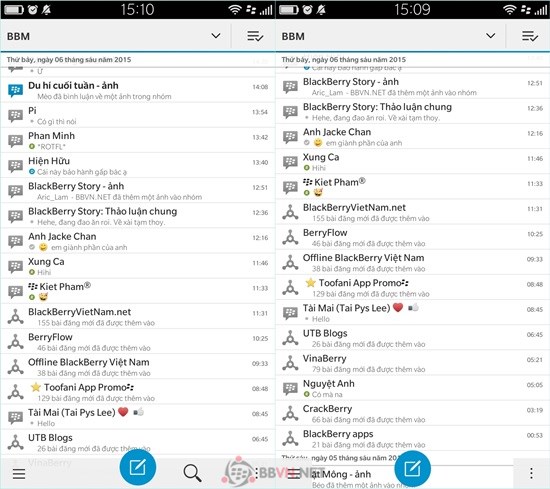Open unread BBM group Du hí cuối tuần

click(138, 90)
